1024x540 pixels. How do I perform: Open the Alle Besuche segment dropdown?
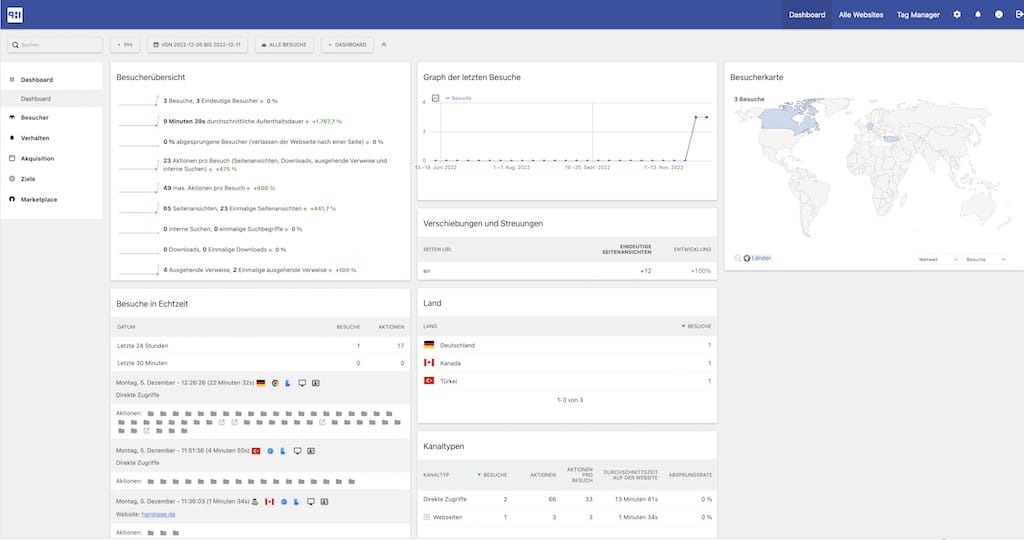[x=285, y=45]
